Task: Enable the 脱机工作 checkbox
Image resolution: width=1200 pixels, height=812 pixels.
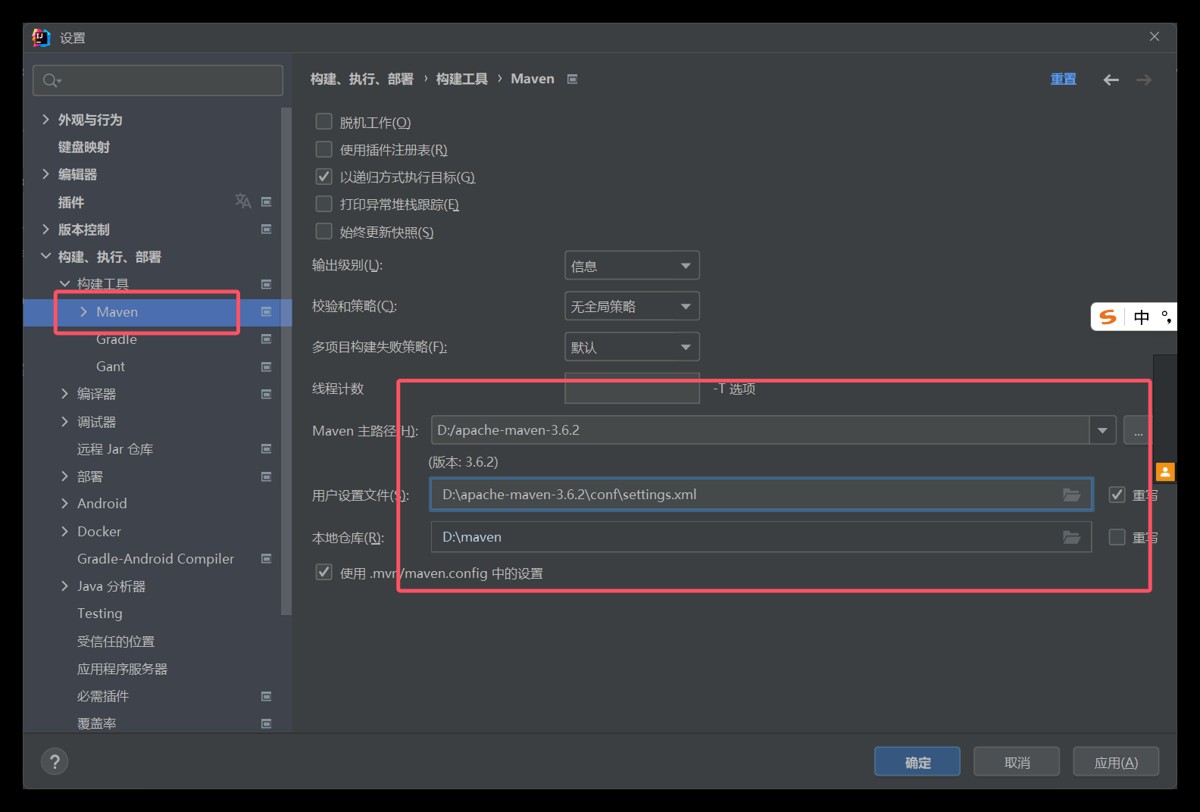Action: pyautogui.click(x=323, y=122)
